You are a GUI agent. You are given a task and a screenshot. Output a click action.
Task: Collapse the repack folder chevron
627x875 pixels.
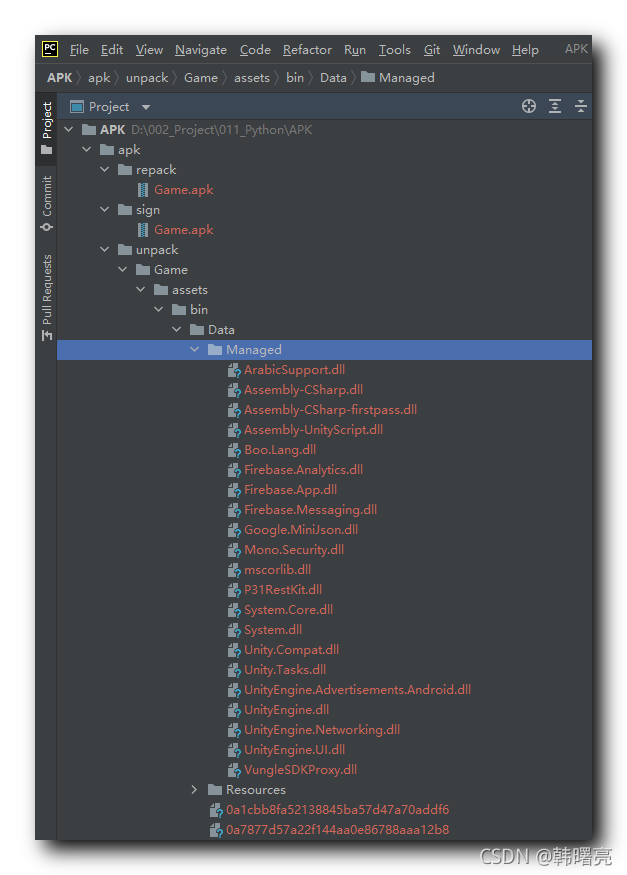click(104, 169)
